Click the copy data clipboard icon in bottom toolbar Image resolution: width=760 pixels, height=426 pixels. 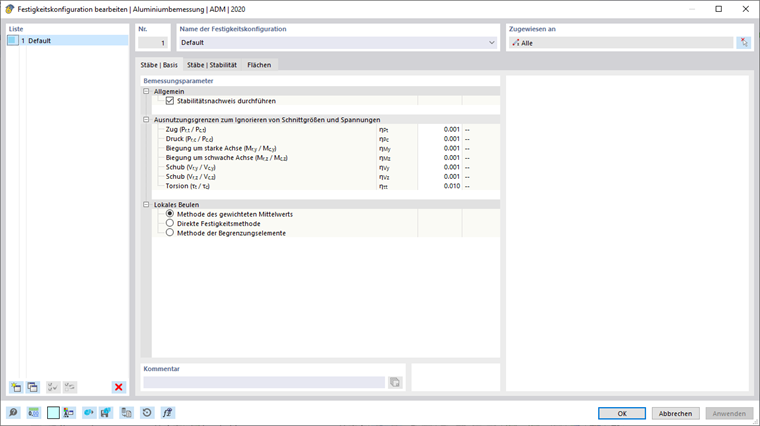click(x=127, y=412)
